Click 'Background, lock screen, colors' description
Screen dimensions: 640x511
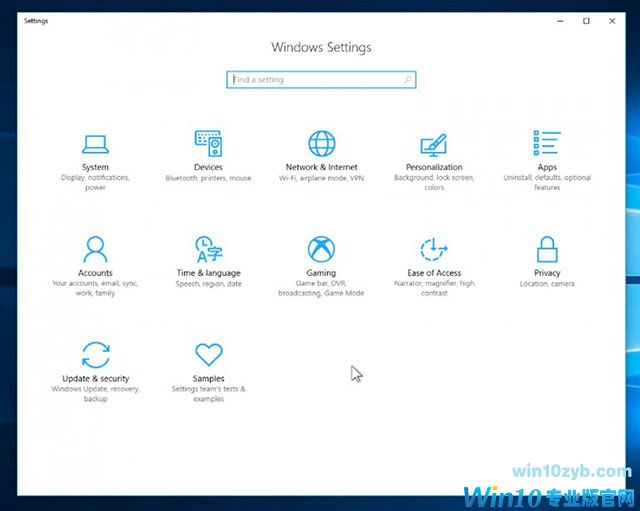coord(434,182)
